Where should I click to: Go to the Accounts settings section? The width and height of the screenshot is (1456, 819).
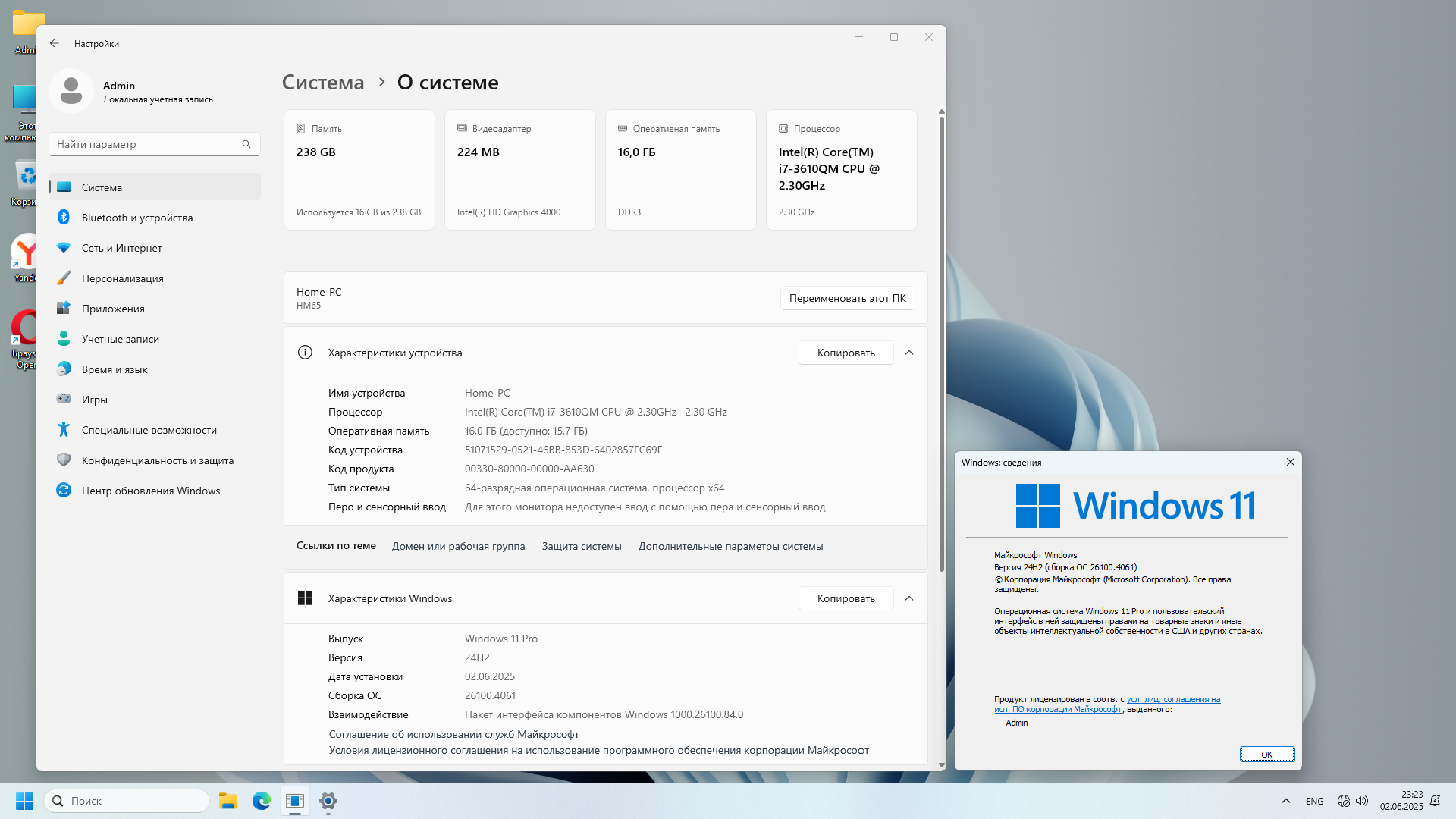coord(120,339)
